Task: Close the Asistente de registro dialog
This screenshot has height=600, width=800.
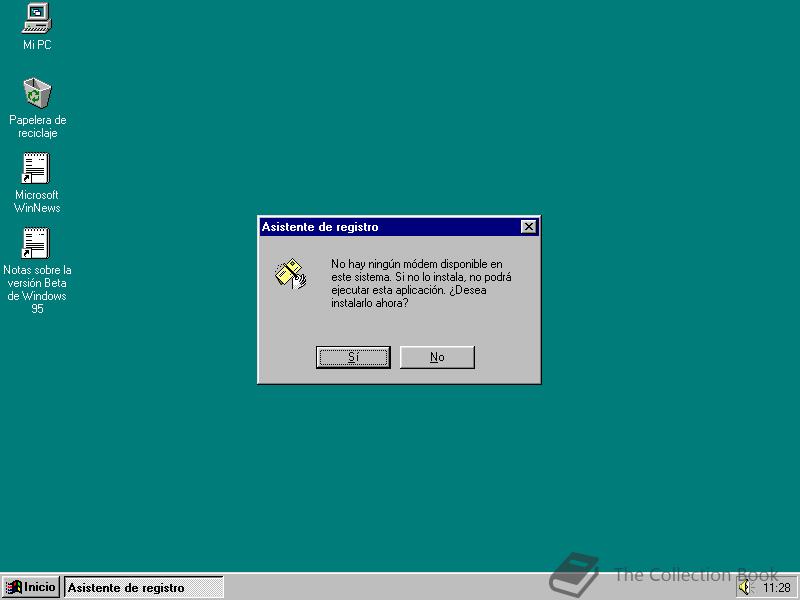Action: (529, 227)
